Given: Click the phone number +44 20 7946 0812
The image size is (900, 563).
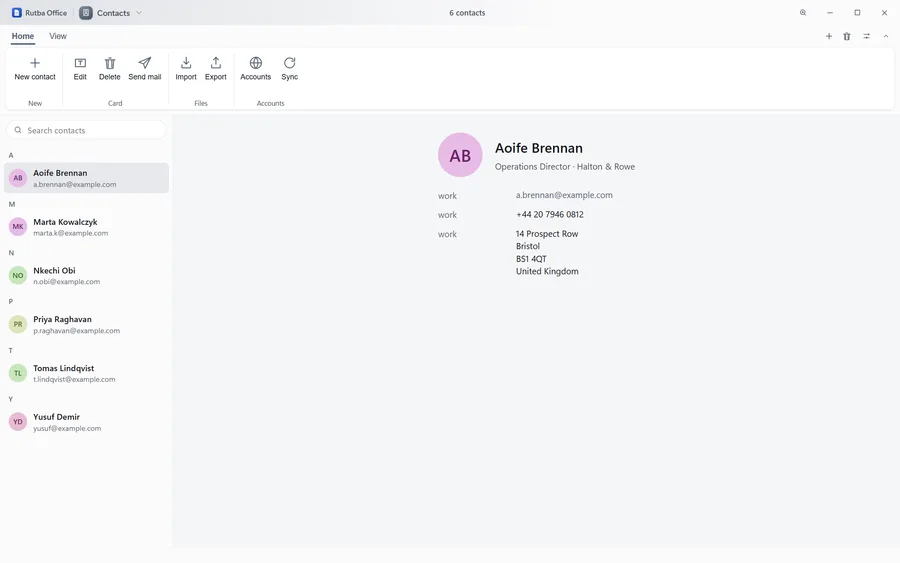Looking at the screenshot, I should (x=549, y=215).
